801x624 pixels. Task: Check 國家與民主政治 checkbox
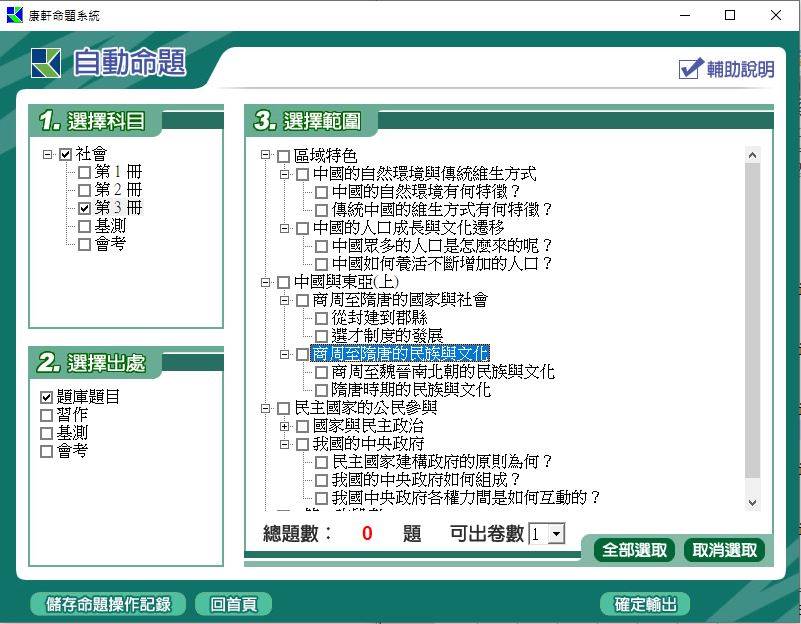point(302,426)
